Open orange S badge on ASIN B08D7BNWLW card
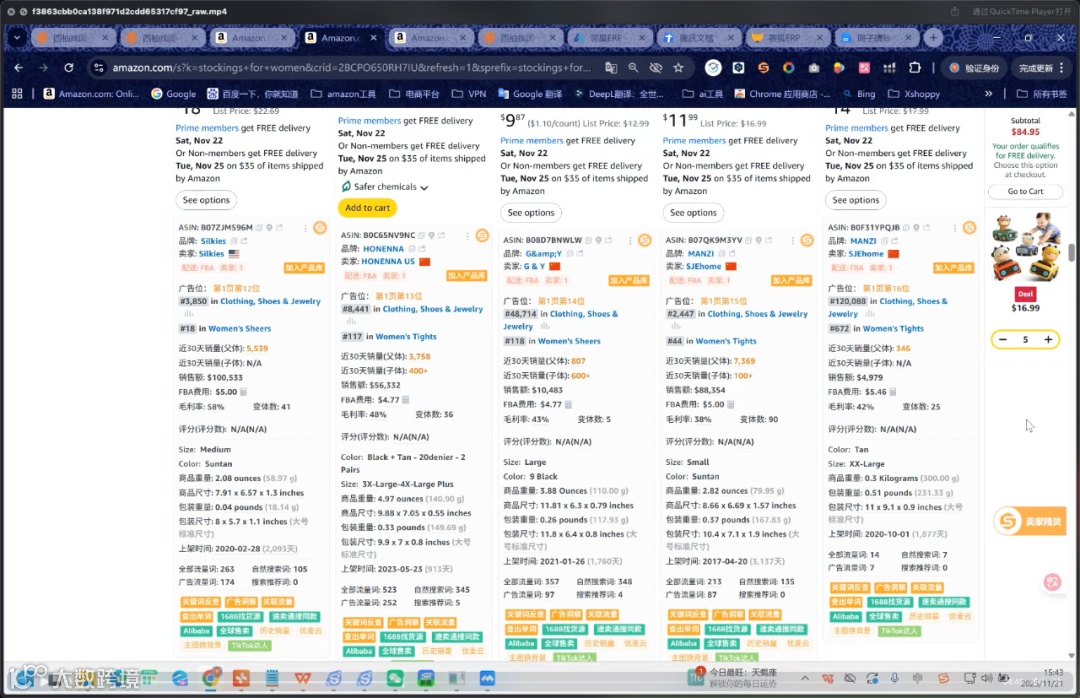Screen dimensions: 1080x698 [x=645, y=240]
